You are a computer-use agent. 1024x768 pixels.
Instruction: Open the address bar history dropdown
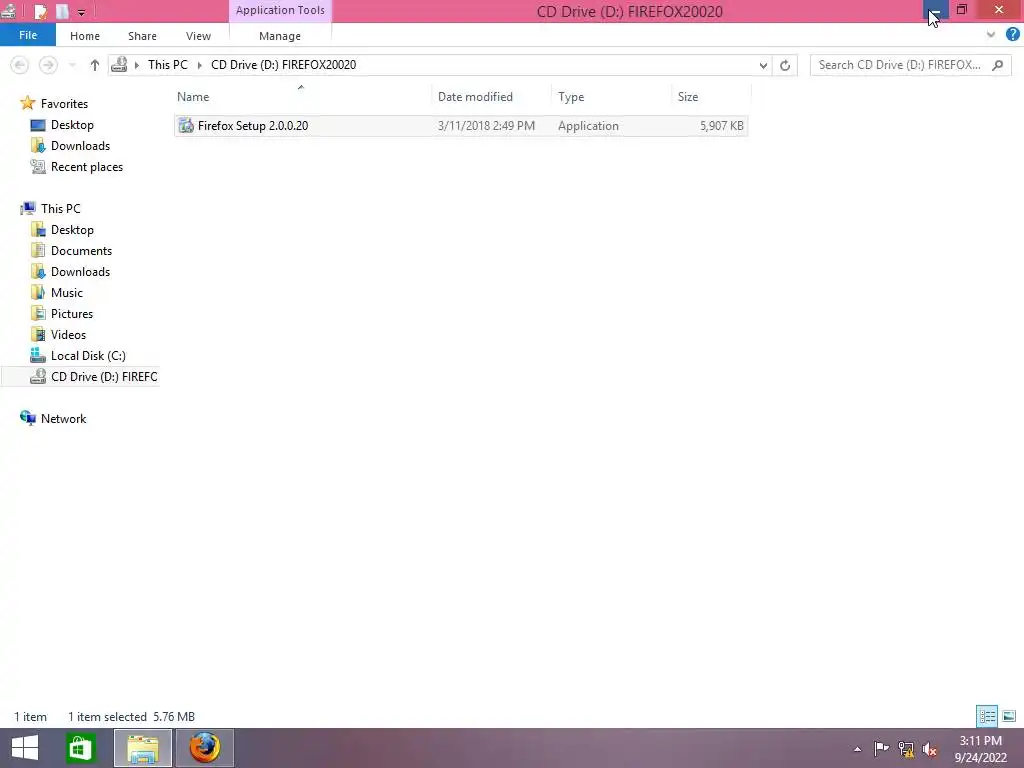coord(763,65)
